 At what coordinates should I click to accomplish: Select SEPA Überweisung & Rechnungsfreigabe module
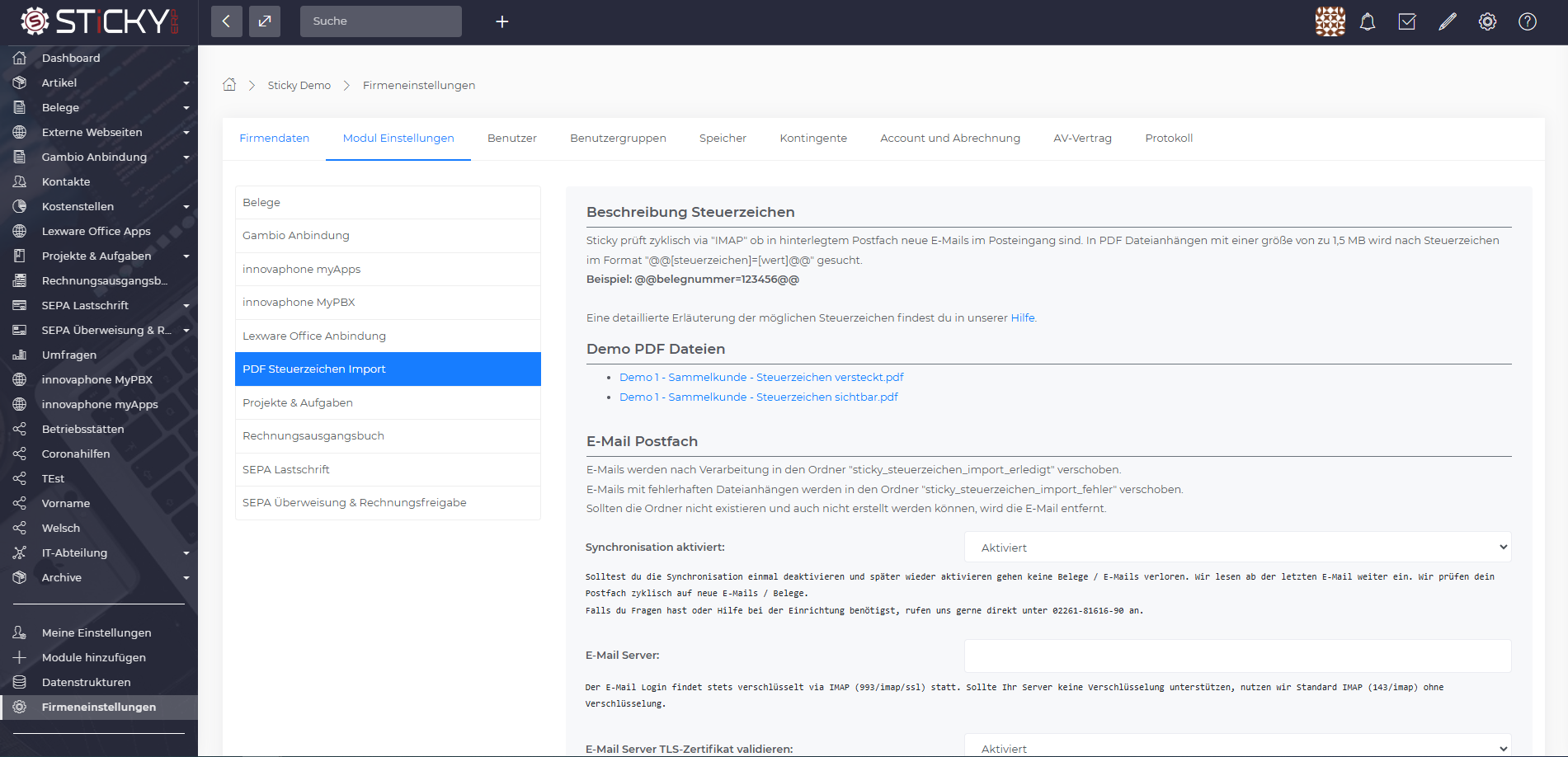[388, 502]
